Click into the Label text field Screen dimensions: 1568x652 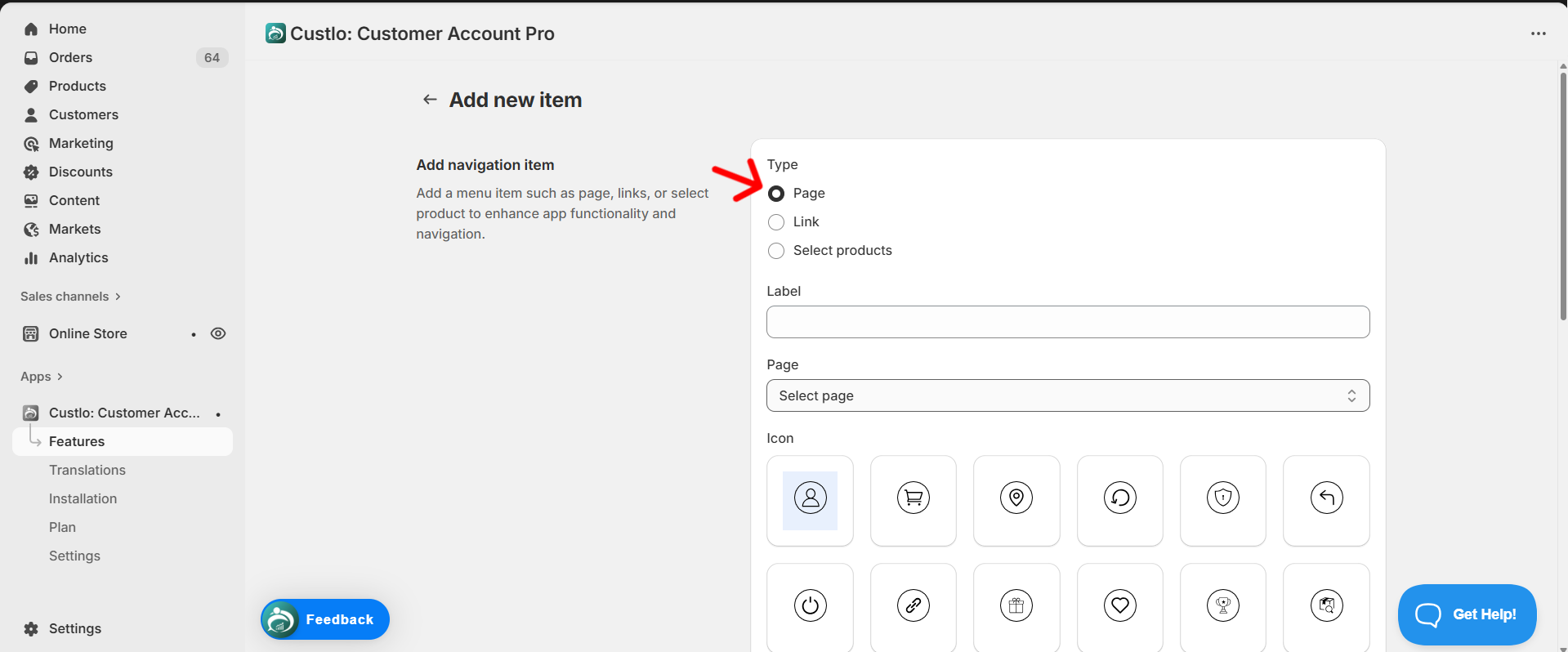tap(1068, 322)
